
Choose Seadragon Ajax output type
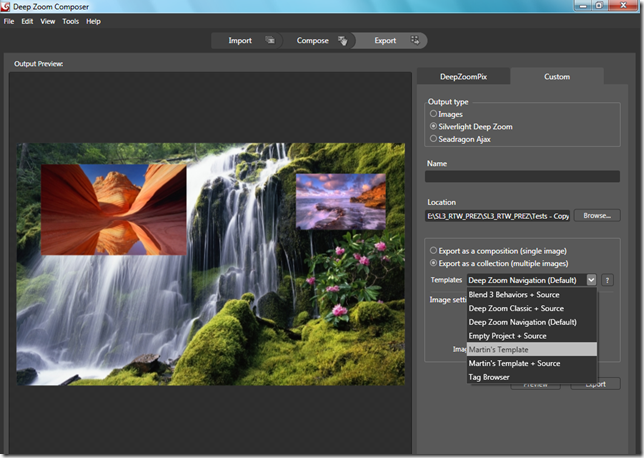tap(432, 139)
